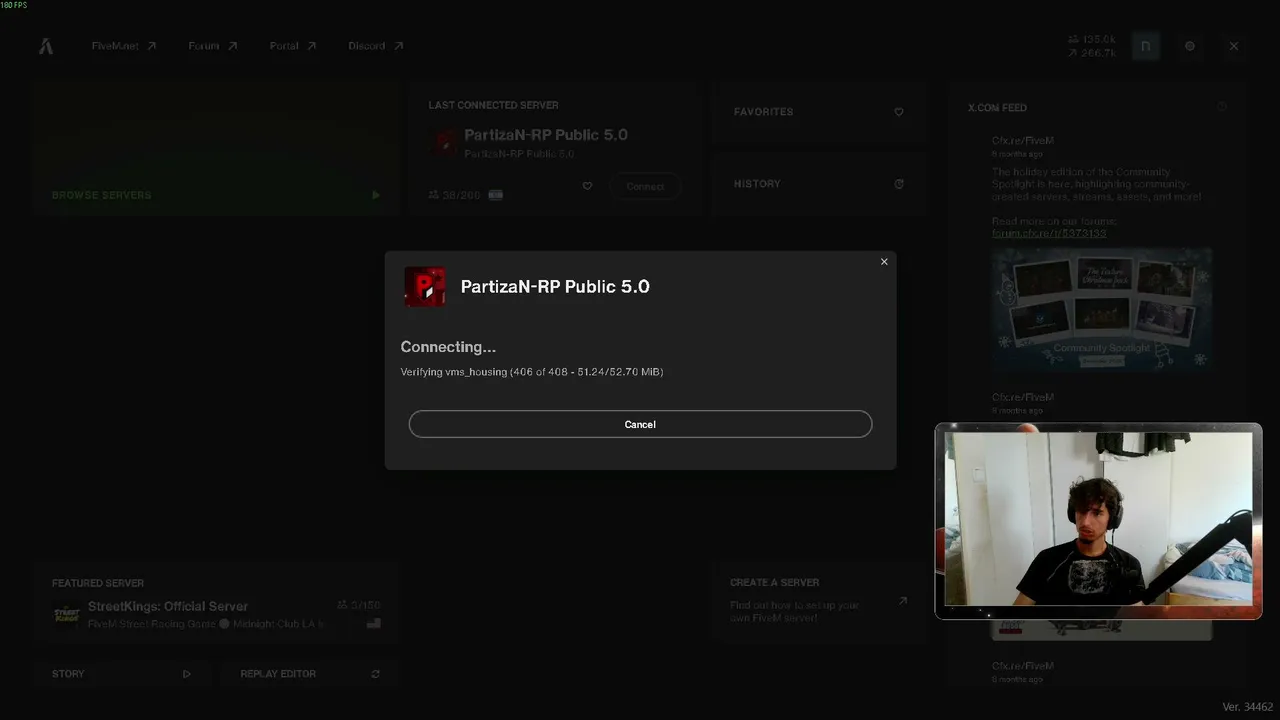This screenshot has width=1280, height=720.
Task: Click the last connected server icon
Action: (444, 142)
